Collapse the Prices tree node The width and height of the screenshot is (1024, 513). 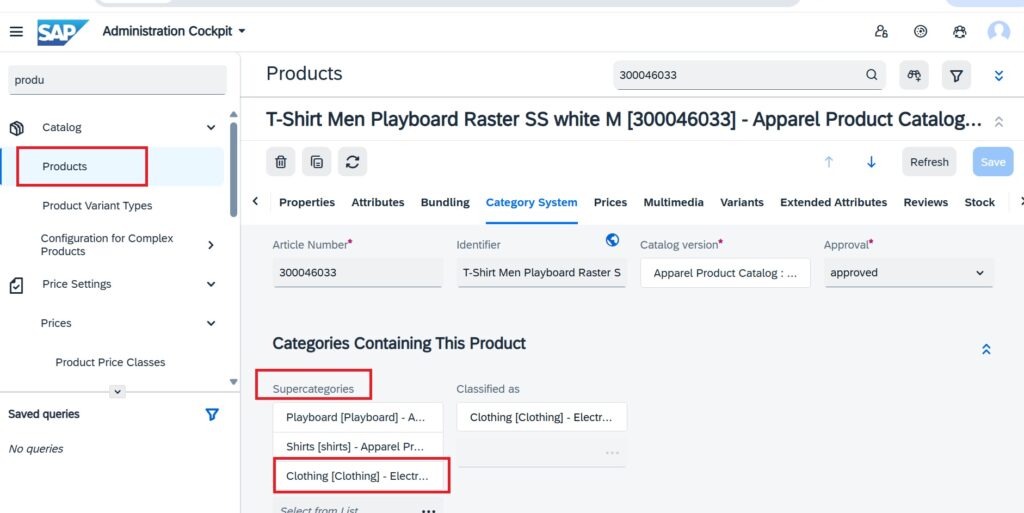(211, 323)
